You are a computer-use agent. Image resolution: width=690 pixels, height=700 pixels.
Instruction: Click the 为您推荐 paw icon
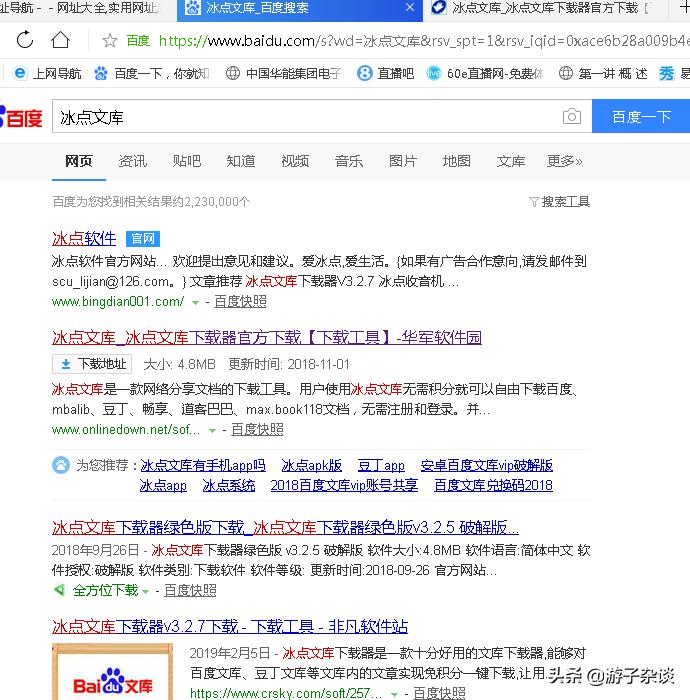click(x=61, y=465)
